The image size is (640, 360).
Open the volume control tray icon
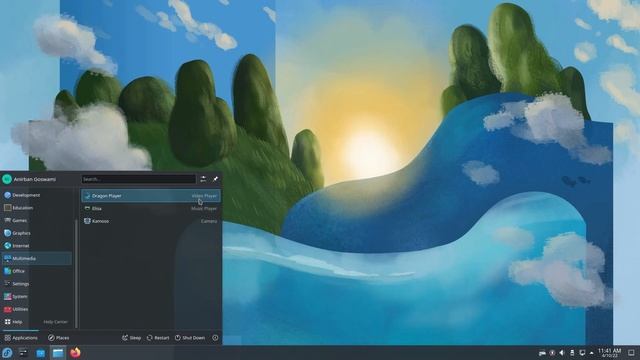(562, 353)
